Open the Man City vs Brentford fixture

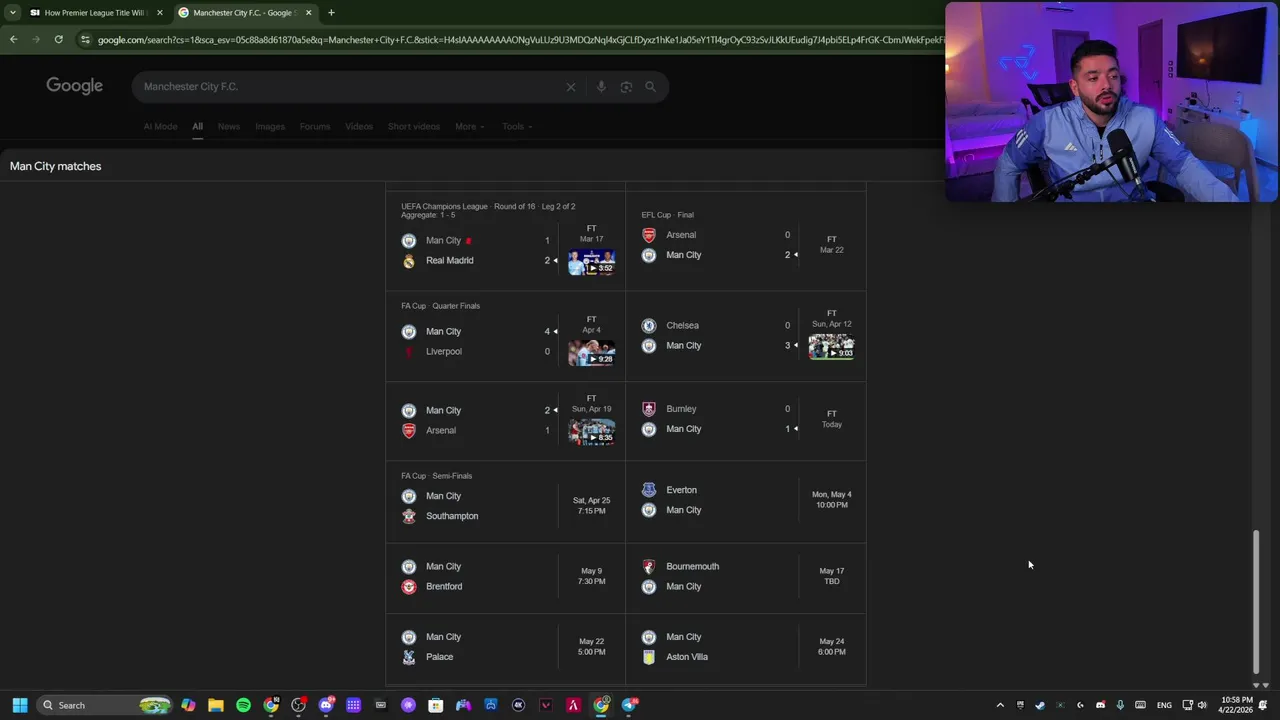tap(506, 577)
